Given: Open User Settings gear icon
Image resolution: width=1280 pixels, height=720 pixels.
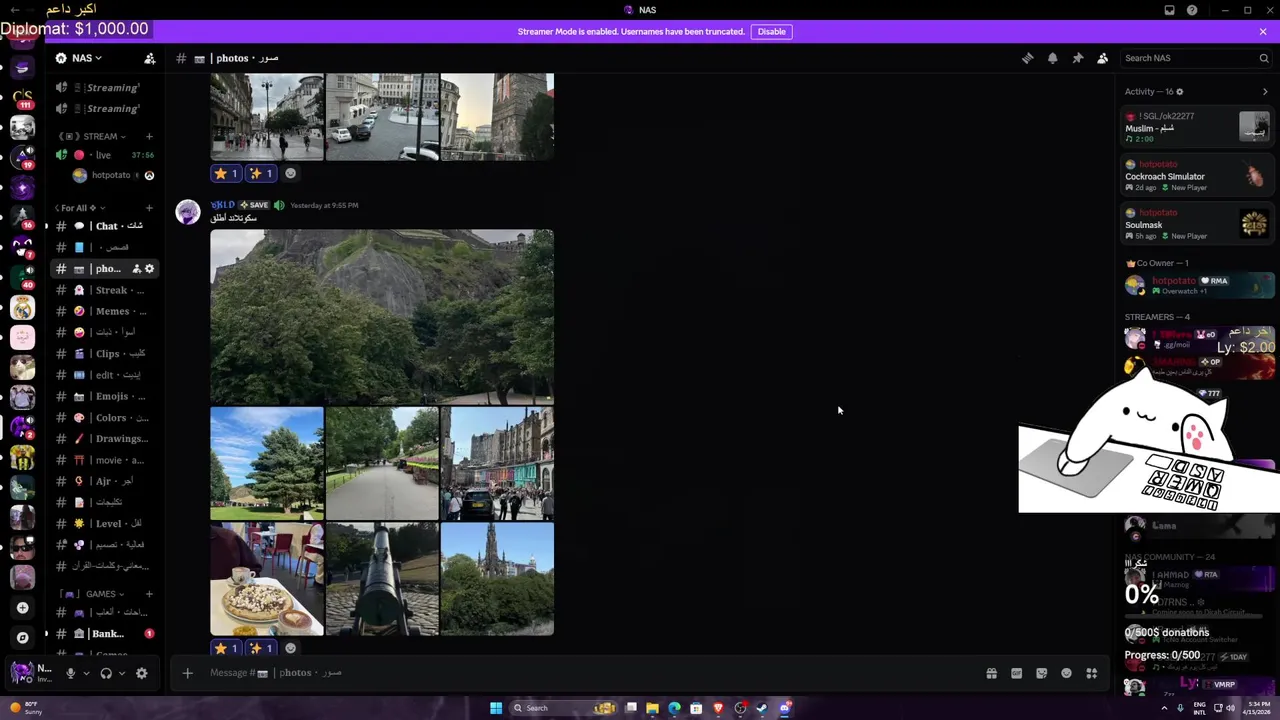Looking at the screenshot, I should pyautogui.click(x=142, y=673).
